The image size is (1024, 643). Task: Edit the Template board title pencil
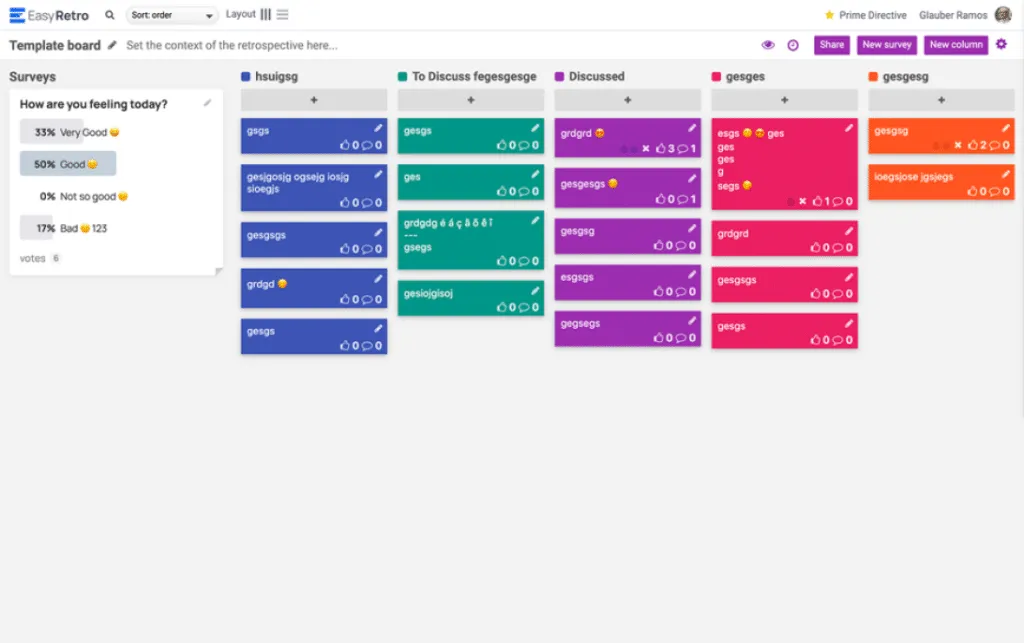tap(112, 45)
